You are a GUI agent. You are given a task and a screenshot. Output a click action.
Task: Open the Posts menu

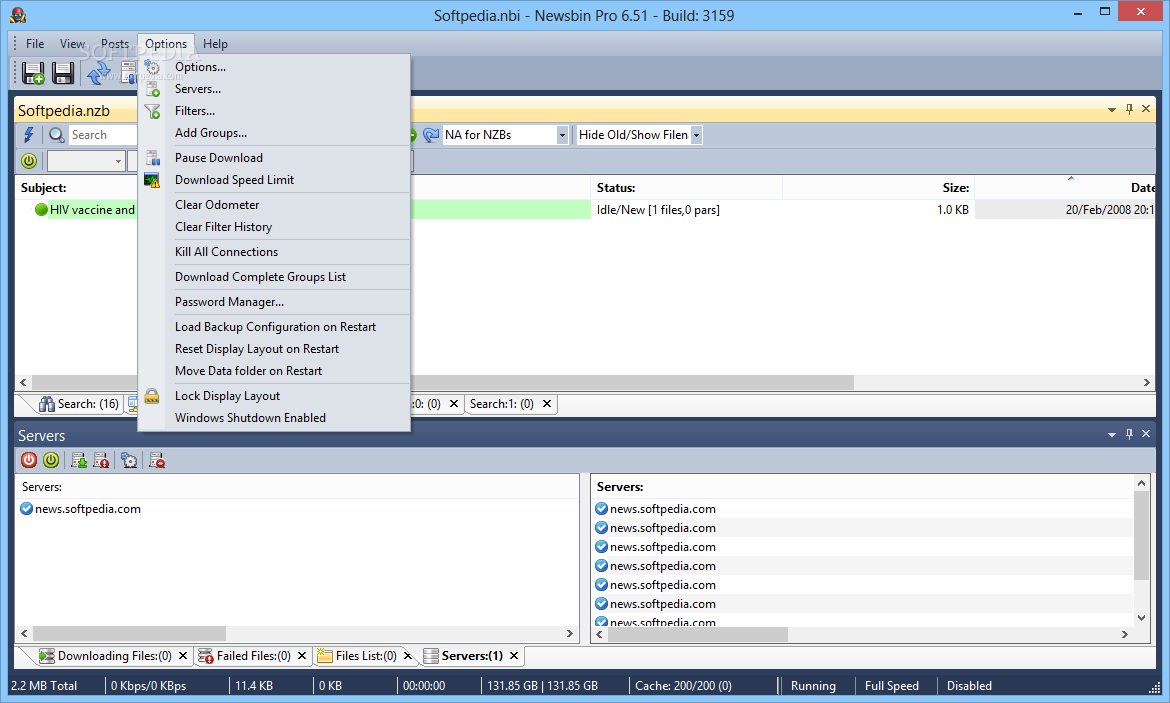tap(115, 43)
